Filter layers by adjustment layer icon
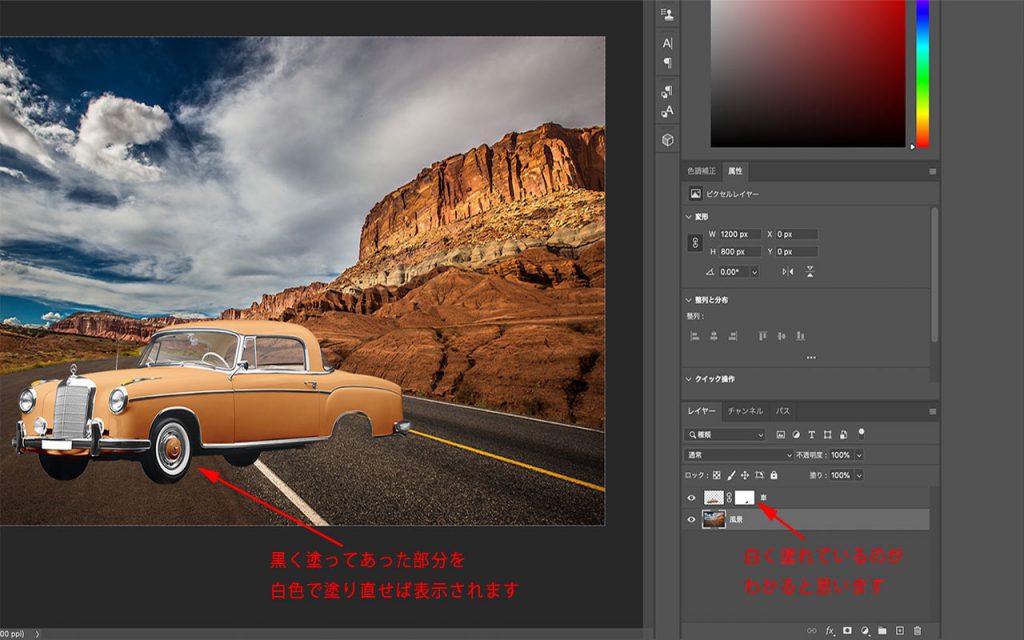1024x640 pixels. pos(796,435)
